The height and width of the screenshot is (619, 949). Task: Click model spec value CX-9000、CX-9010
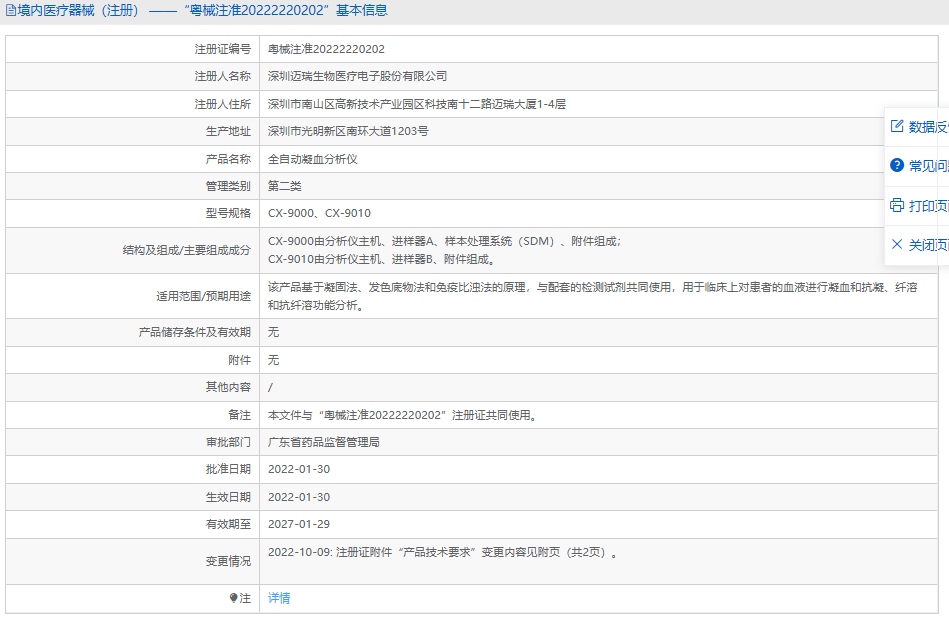coord(319,213)
